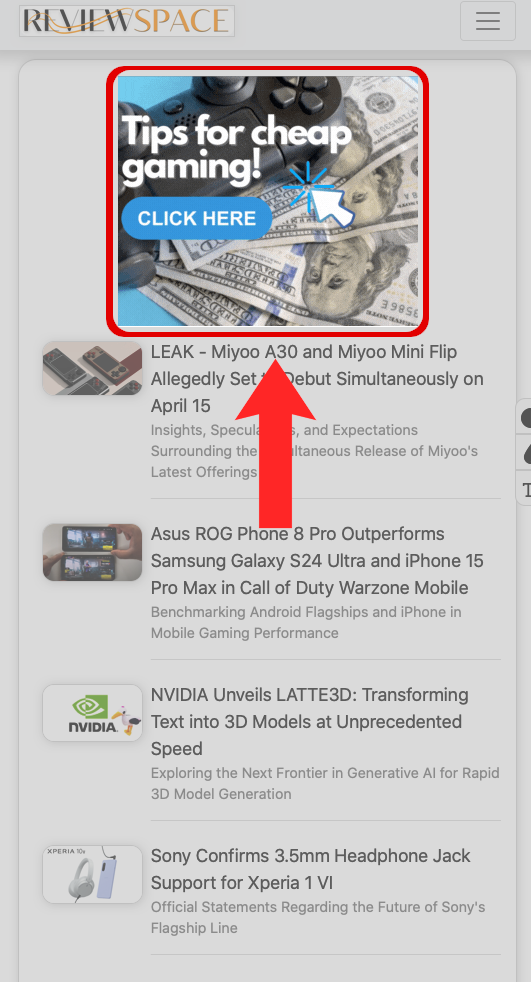Click the droplet icon on right edge
This screenshot has width=531, height=982.
click(523, 453)
